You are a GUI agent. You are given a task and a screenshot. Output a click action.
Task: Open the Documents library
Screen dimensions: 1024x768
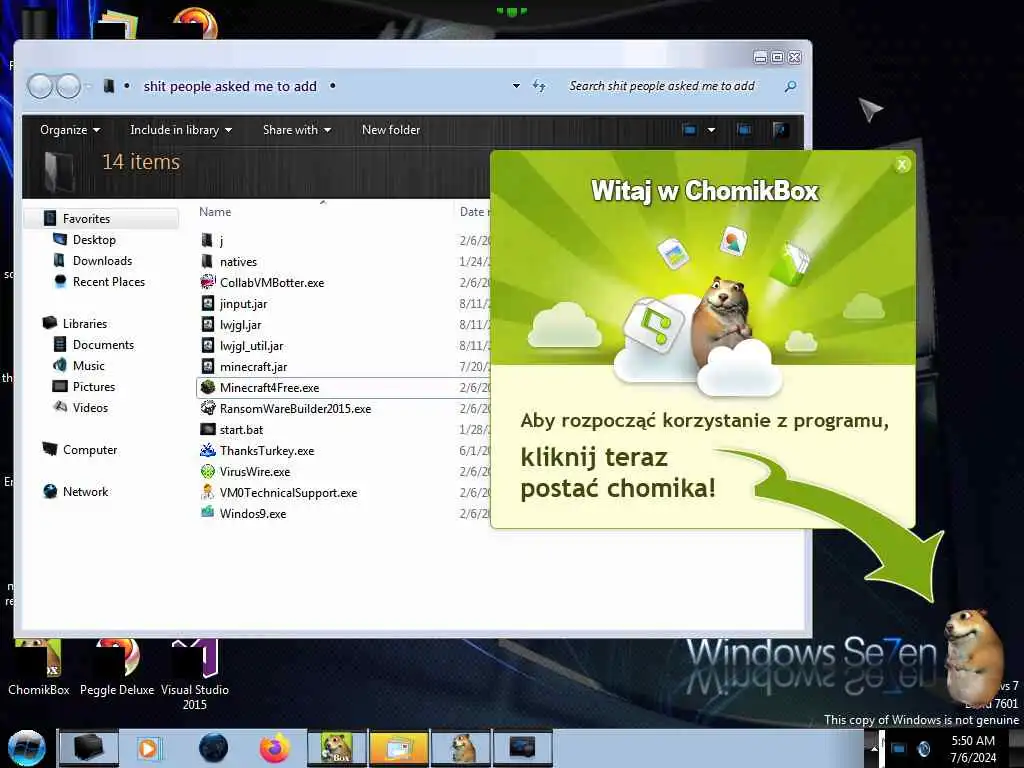103,344
